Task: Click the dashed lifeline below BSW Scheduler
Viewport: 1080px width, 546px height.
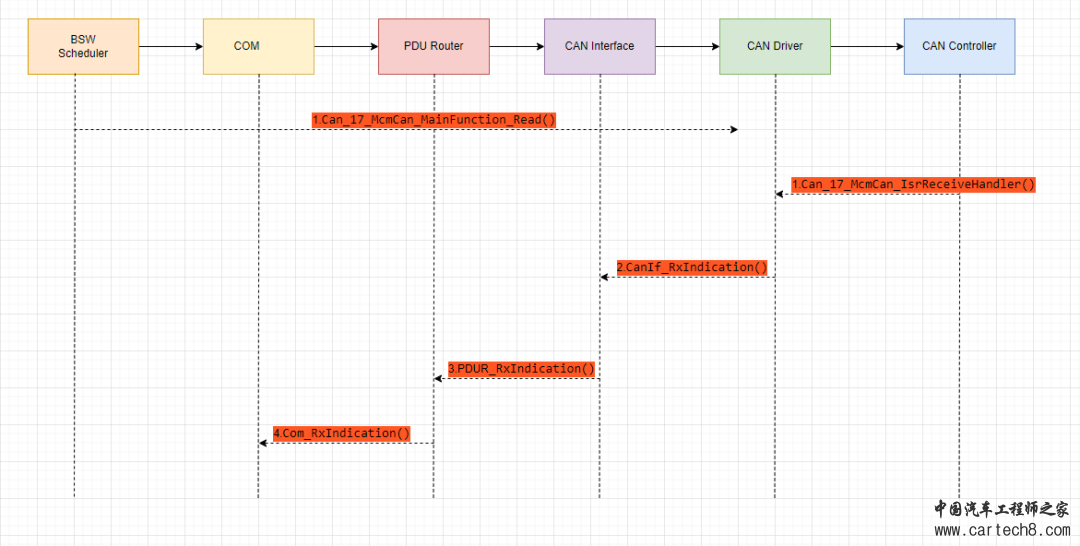Action: [x=74, y=300]
